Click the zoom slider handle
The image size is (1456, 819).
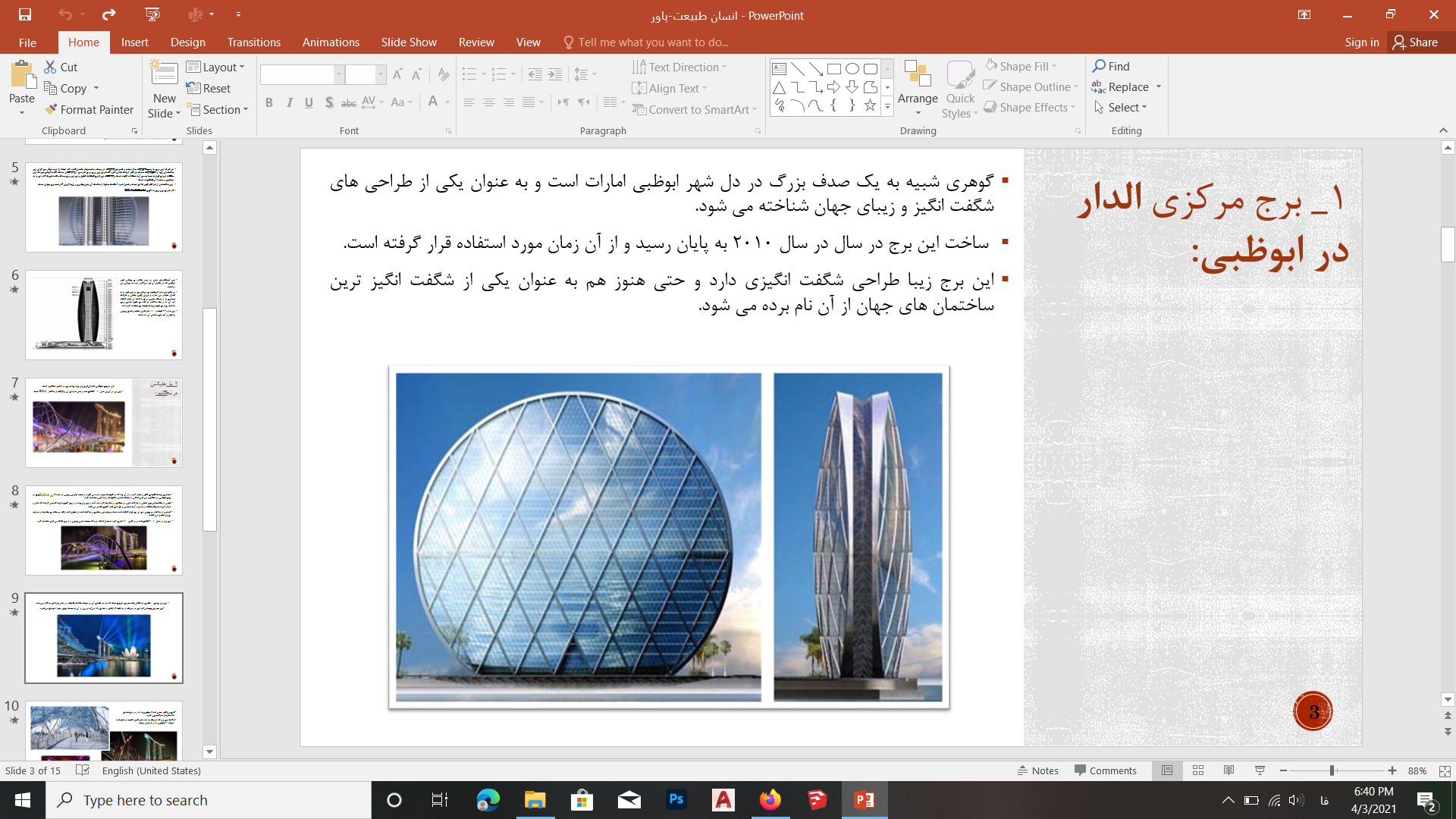click(1332, 770)
